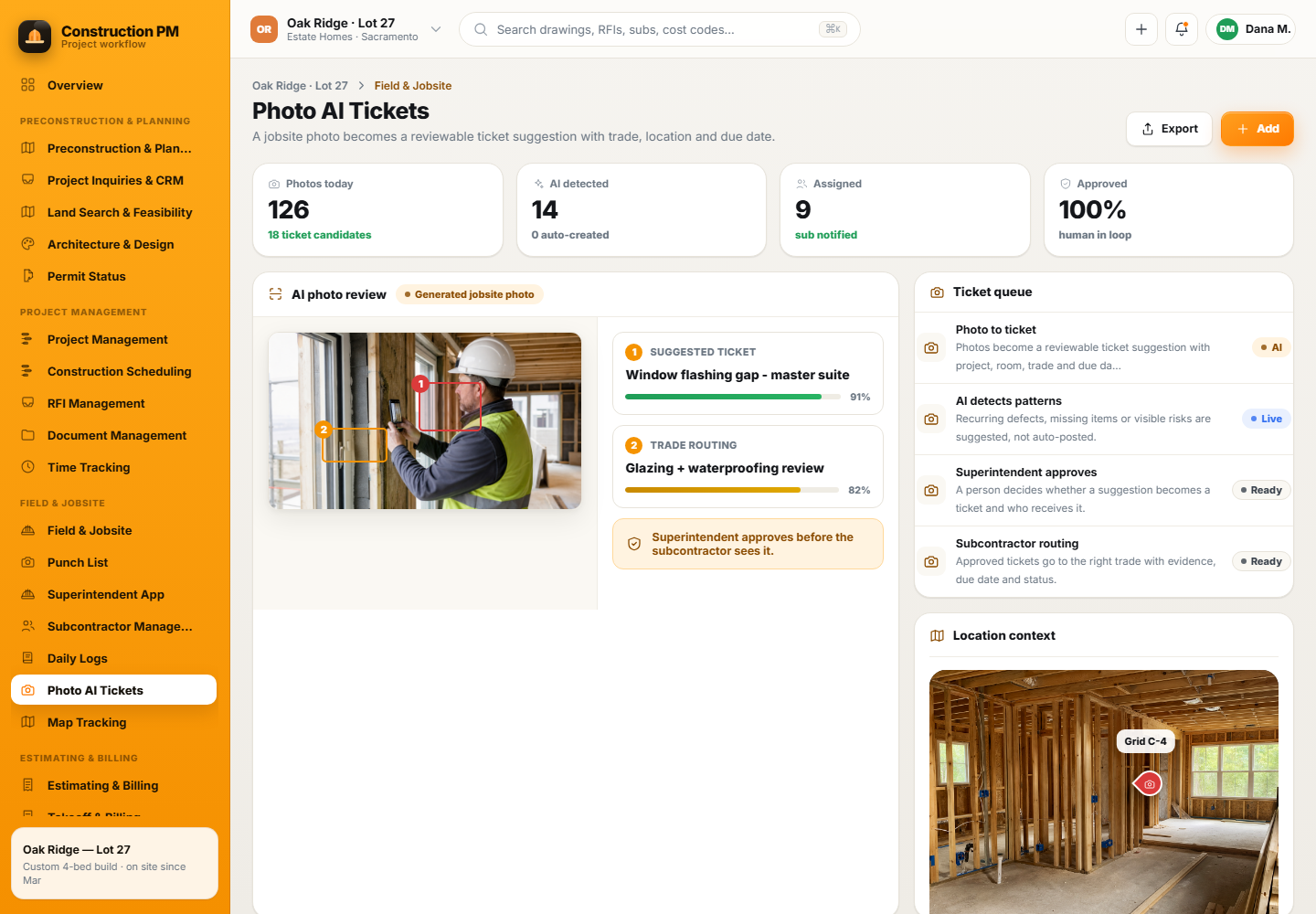The image size is (1316, 914).
Task: Click the Glazing + waterproofing review card
Action: click(x=748, y=467)
